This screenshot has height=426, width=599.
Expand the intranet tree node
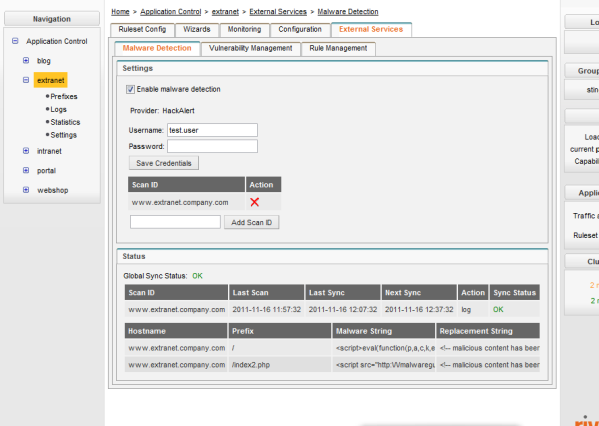click(x=26, y=151)
